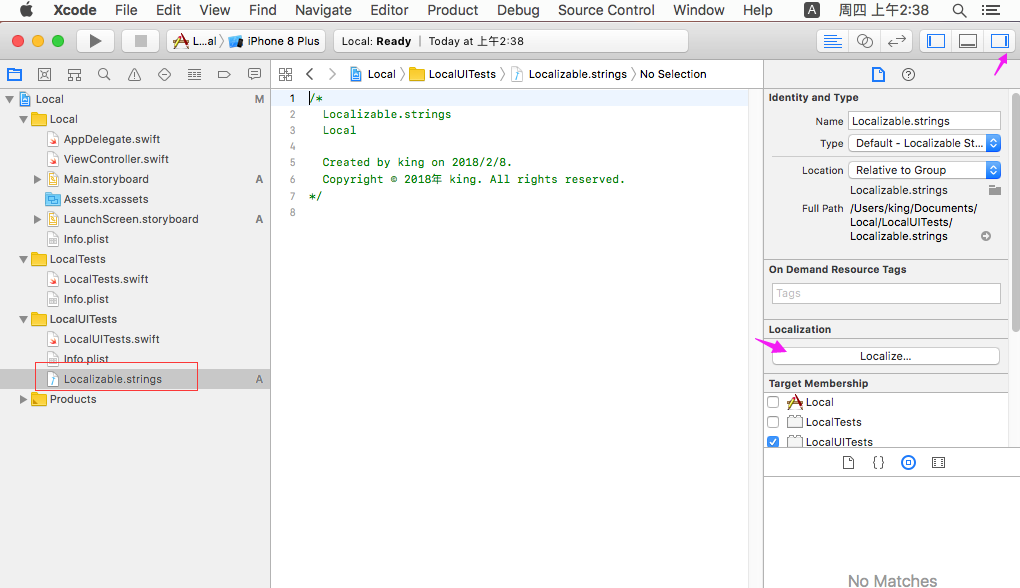Show Media library
Image resolution: width=1020 pixels, height=588 pixels.
coord(938,462)
